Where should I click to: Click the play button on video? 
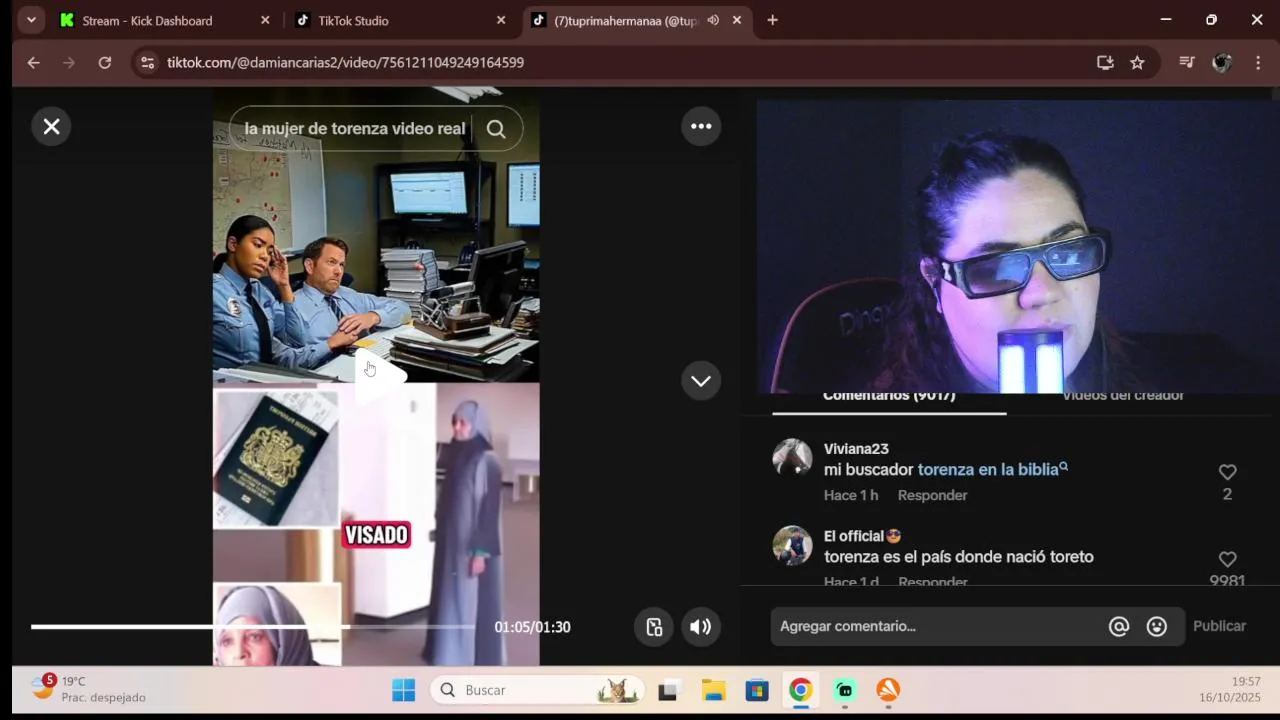[x=382, y=377]
